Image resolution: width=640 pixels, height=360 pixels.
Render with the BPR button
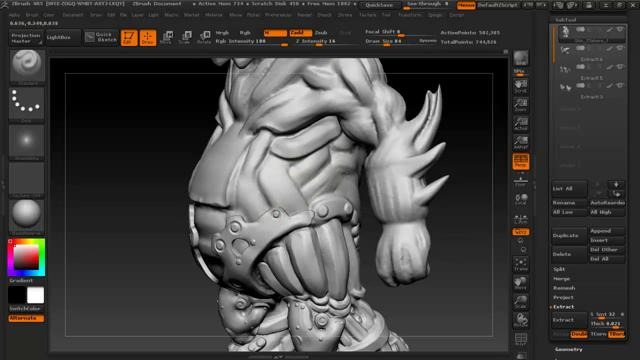point(521,58)
